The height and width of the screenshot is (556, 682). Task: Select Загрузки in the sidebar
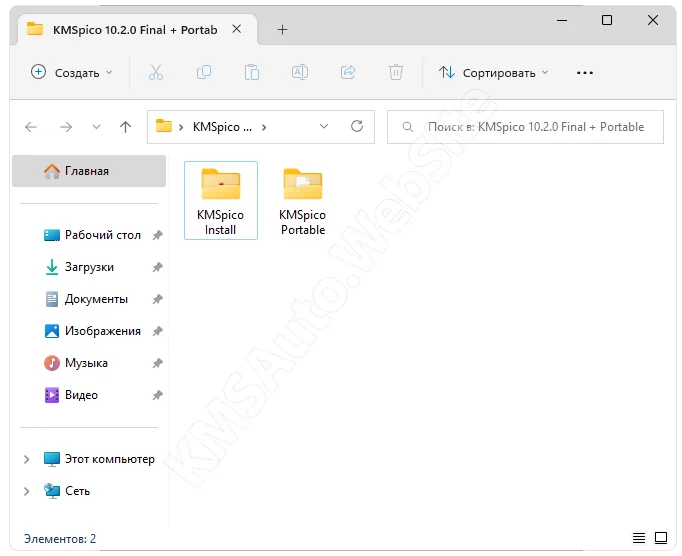[89, 267]
